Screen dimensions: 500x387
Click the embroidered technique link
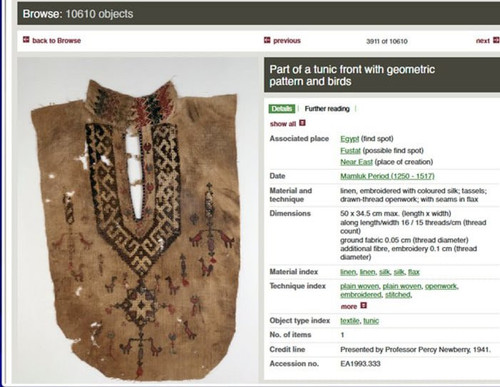click(361, 295)
